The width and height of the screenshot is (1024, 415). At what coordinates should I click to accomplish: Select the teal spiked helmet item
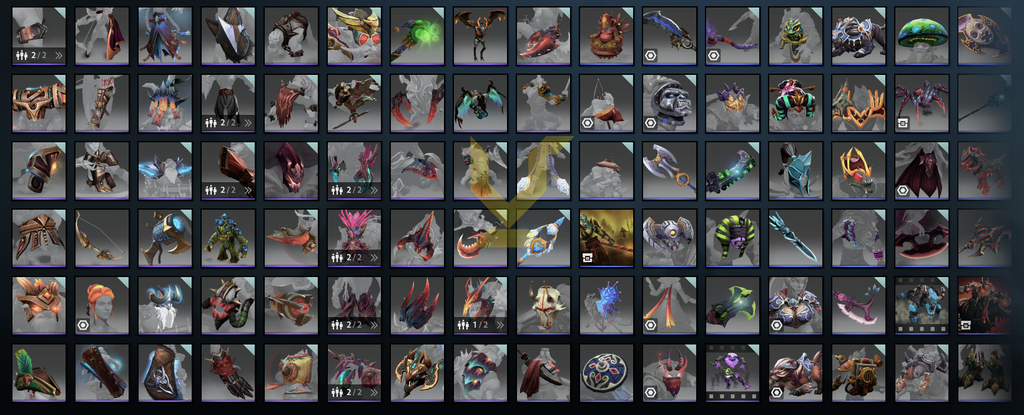click(x=795, y=171)
